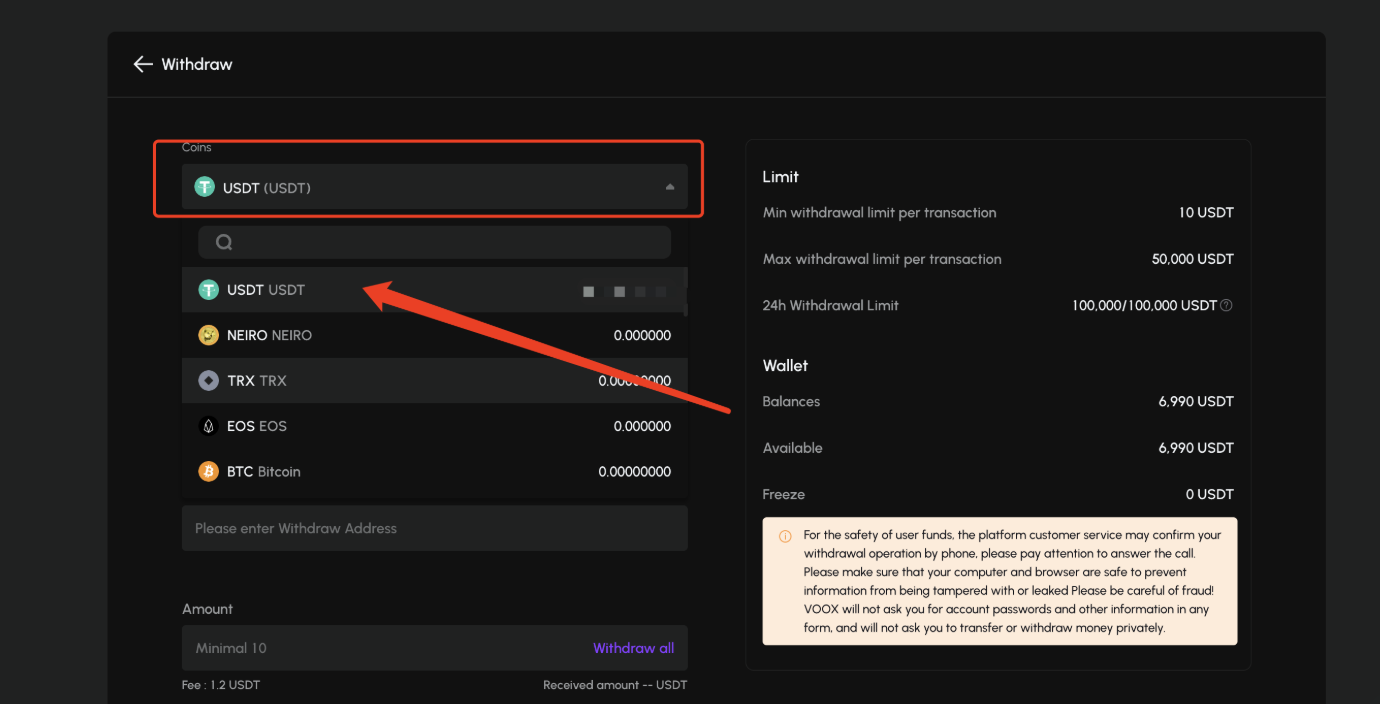Click the warning info icon in notice box

coord(785,536)
